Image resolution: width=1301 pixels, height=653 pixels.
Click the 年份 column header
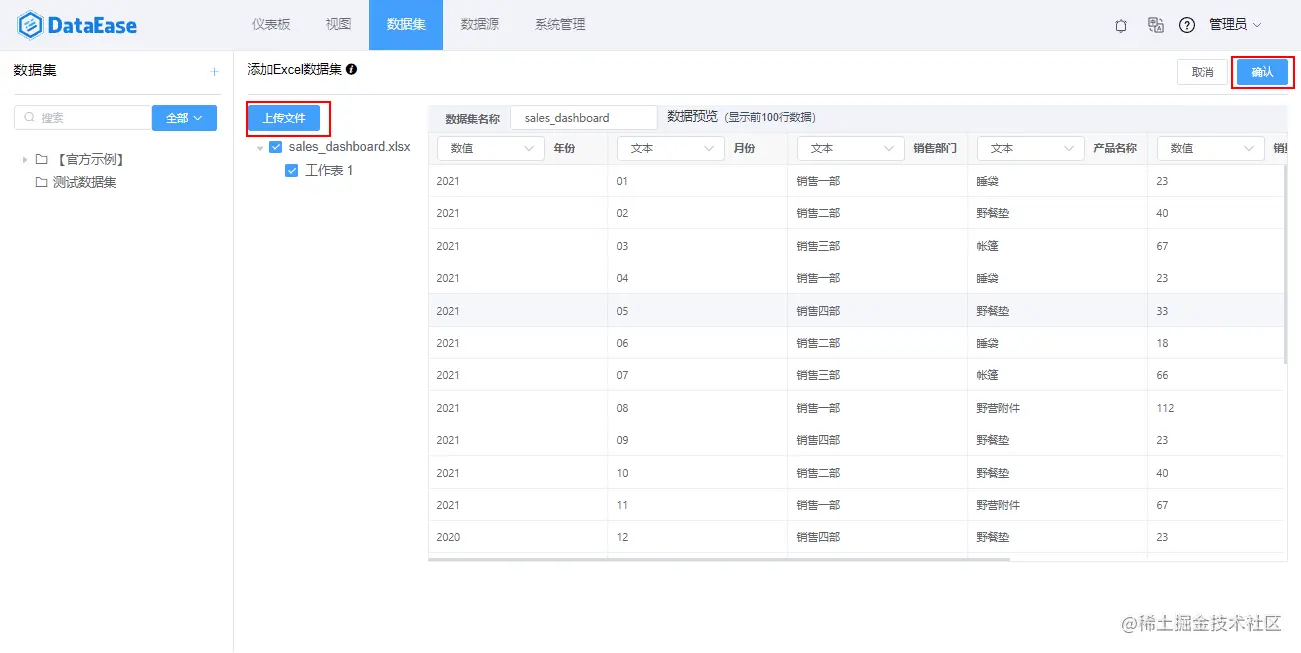564,148
